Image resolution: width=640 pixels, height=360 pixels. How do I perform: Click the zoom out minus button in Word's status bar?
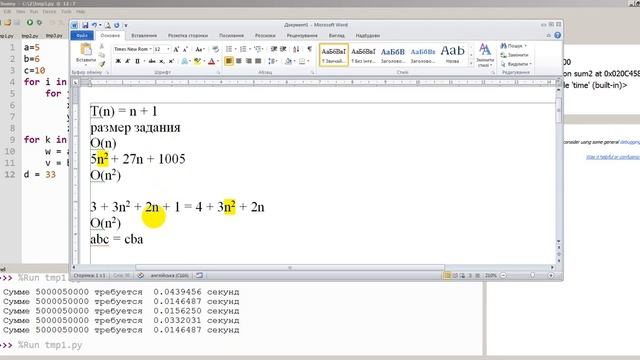(503, 276)
